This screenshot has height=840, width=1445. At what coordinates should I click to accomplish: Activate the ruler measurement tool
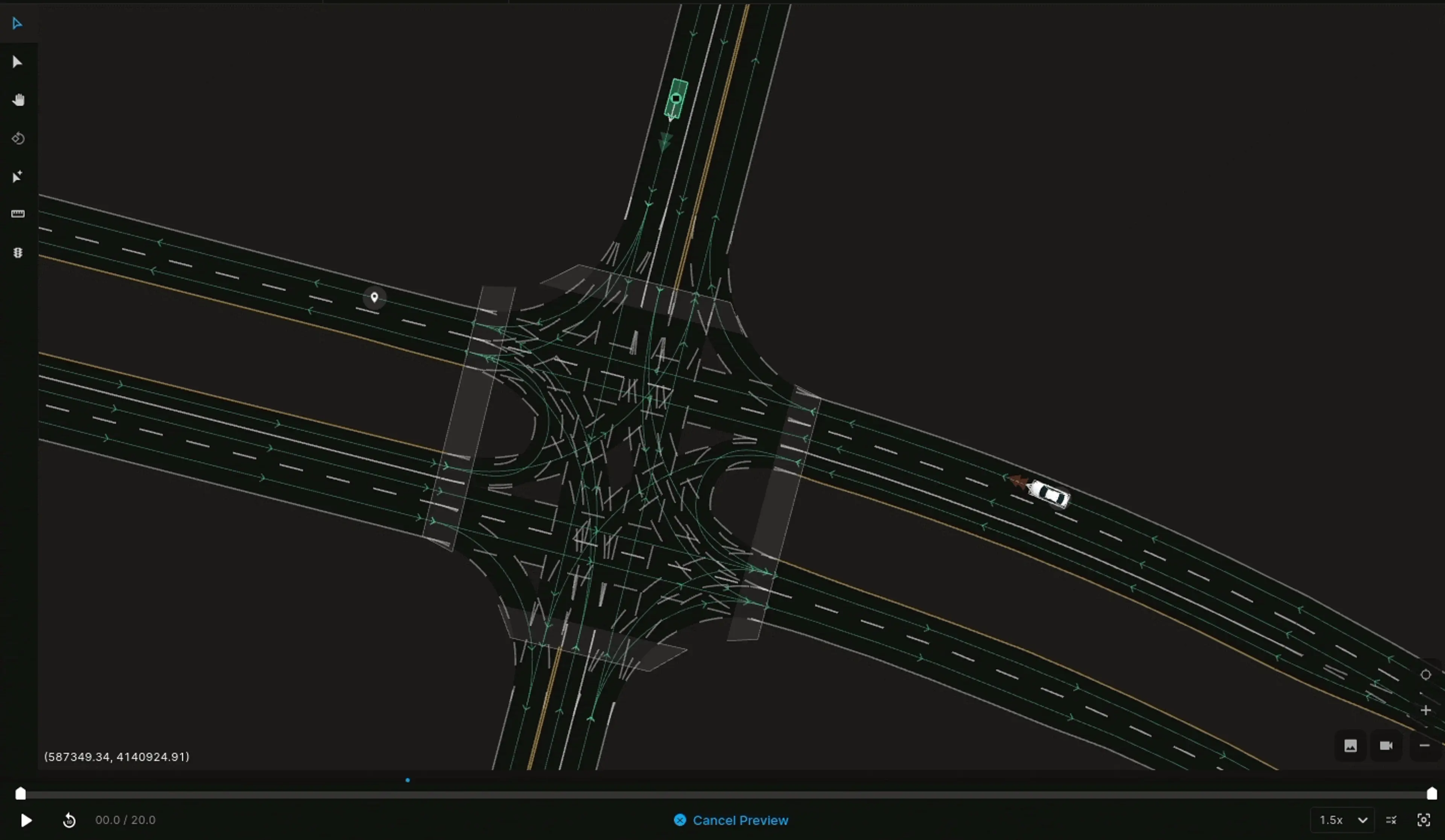tap(18, 214)
